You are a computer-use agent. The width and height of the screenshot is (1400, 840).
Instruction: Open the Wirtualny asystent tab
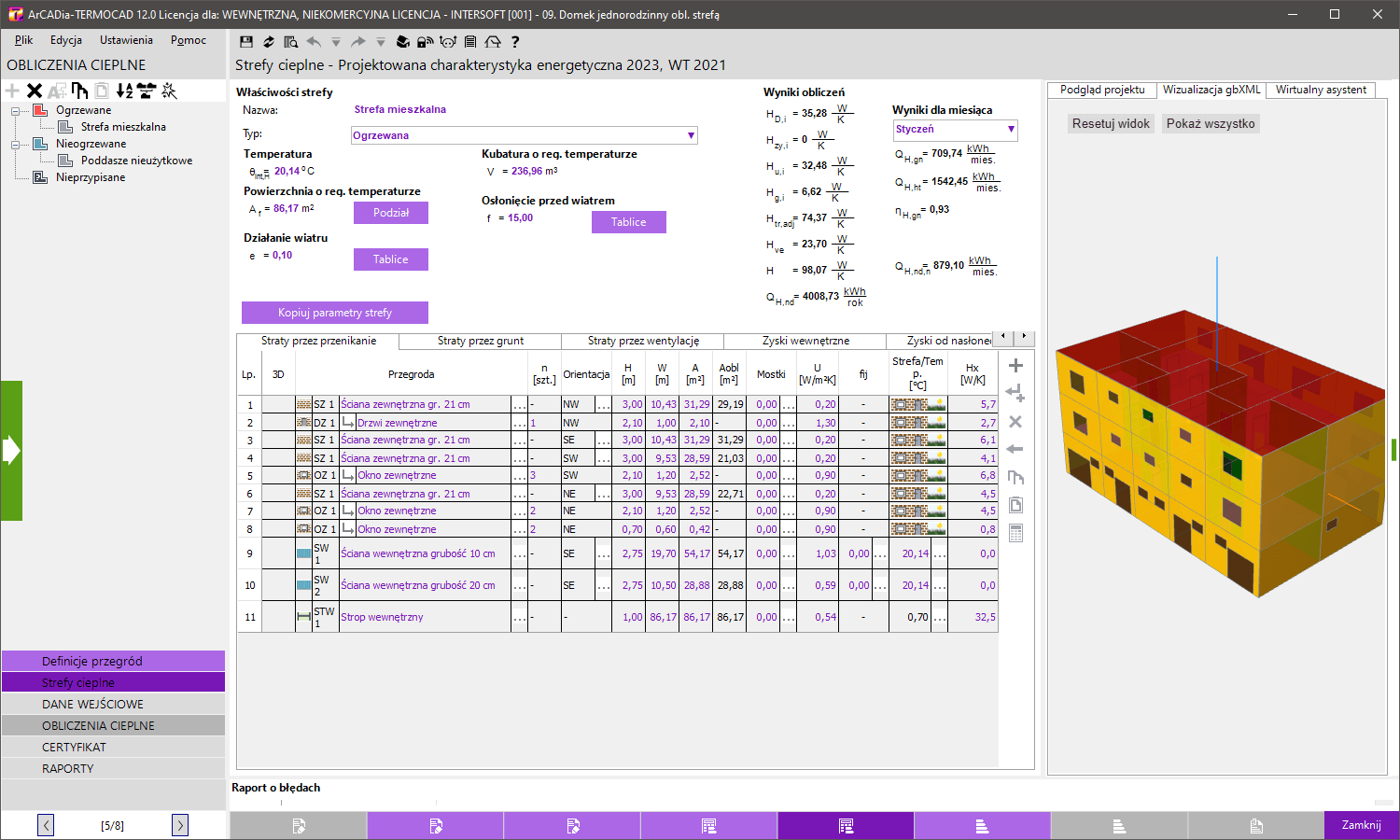[x=1321, y=90]
